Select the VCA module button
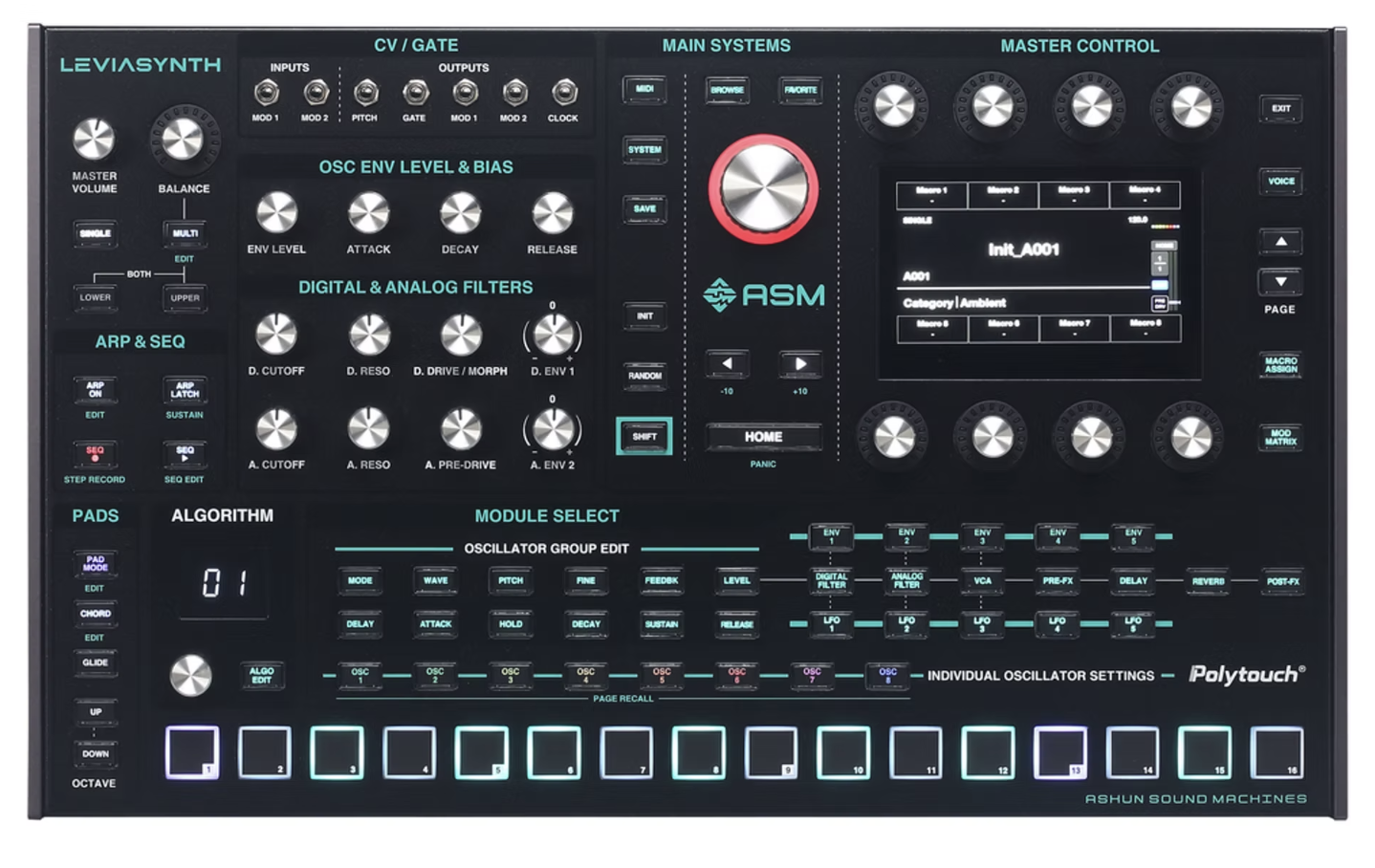Image resolution: width=1375 pixels, height=868 pixels. click(982, 580)
